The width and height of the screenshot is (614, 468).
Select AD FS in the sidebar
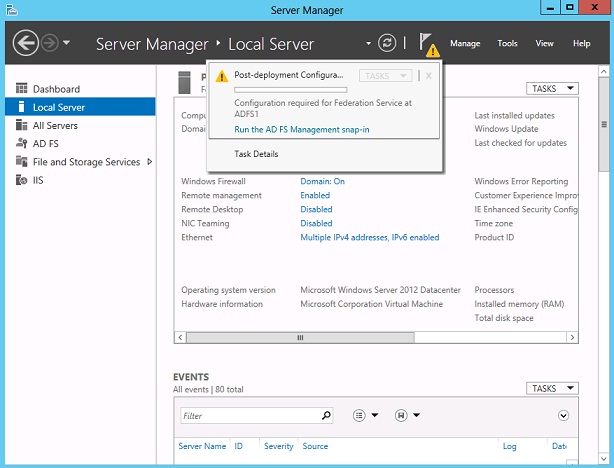[80, 143]
